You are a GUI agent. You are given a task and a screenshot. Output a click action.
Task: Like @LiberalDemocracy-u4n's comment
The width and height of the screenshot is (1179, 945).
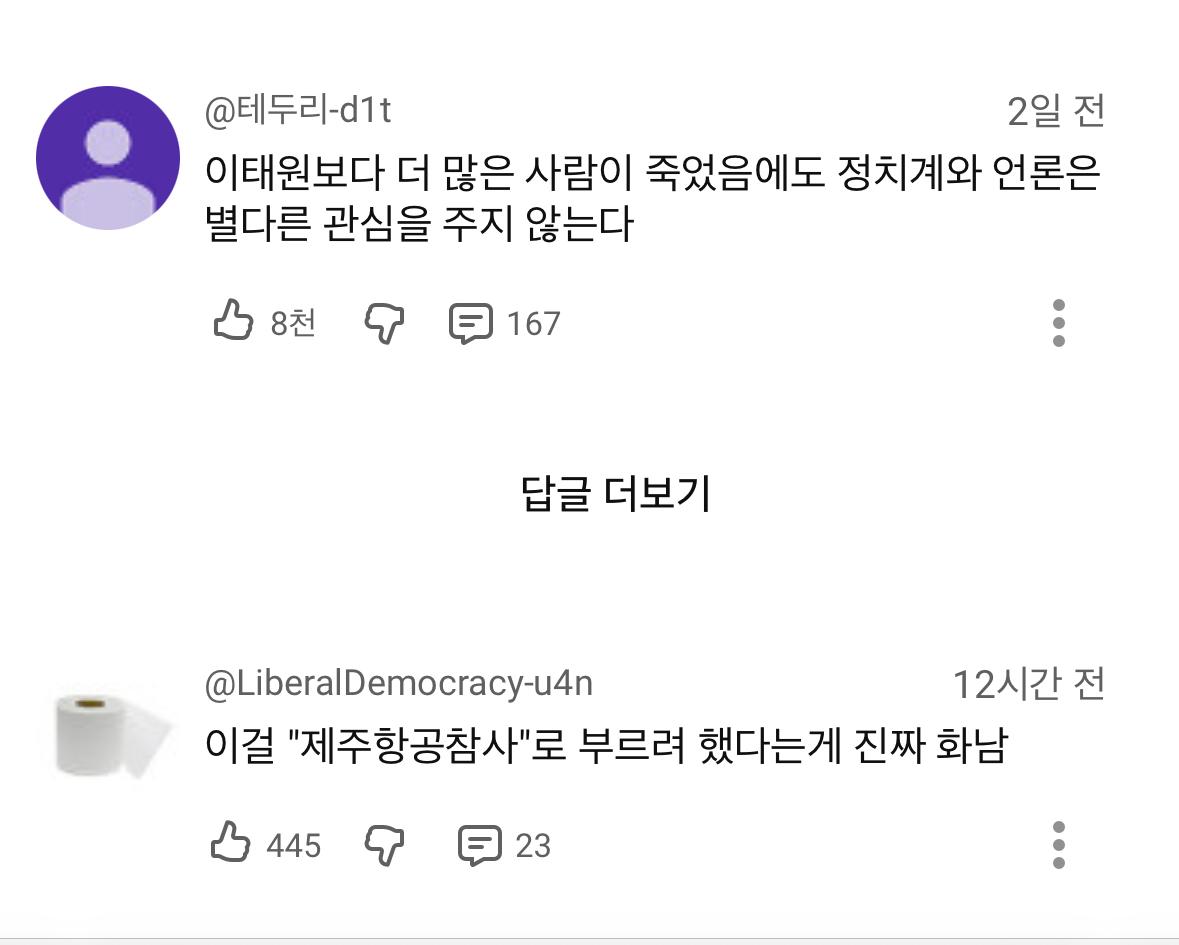click(x=233, y=845)
